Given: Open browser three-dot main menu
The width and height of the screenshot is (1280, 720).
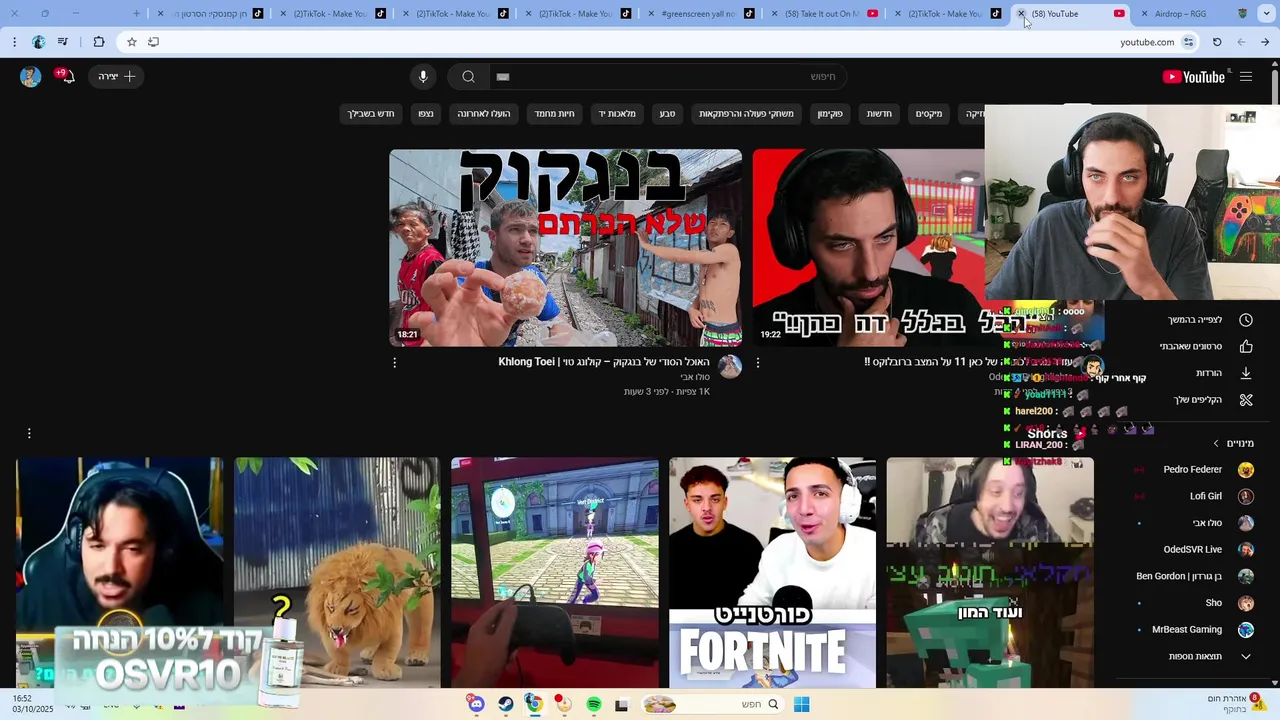Looking at the screenshot, I should click(14, 42).
